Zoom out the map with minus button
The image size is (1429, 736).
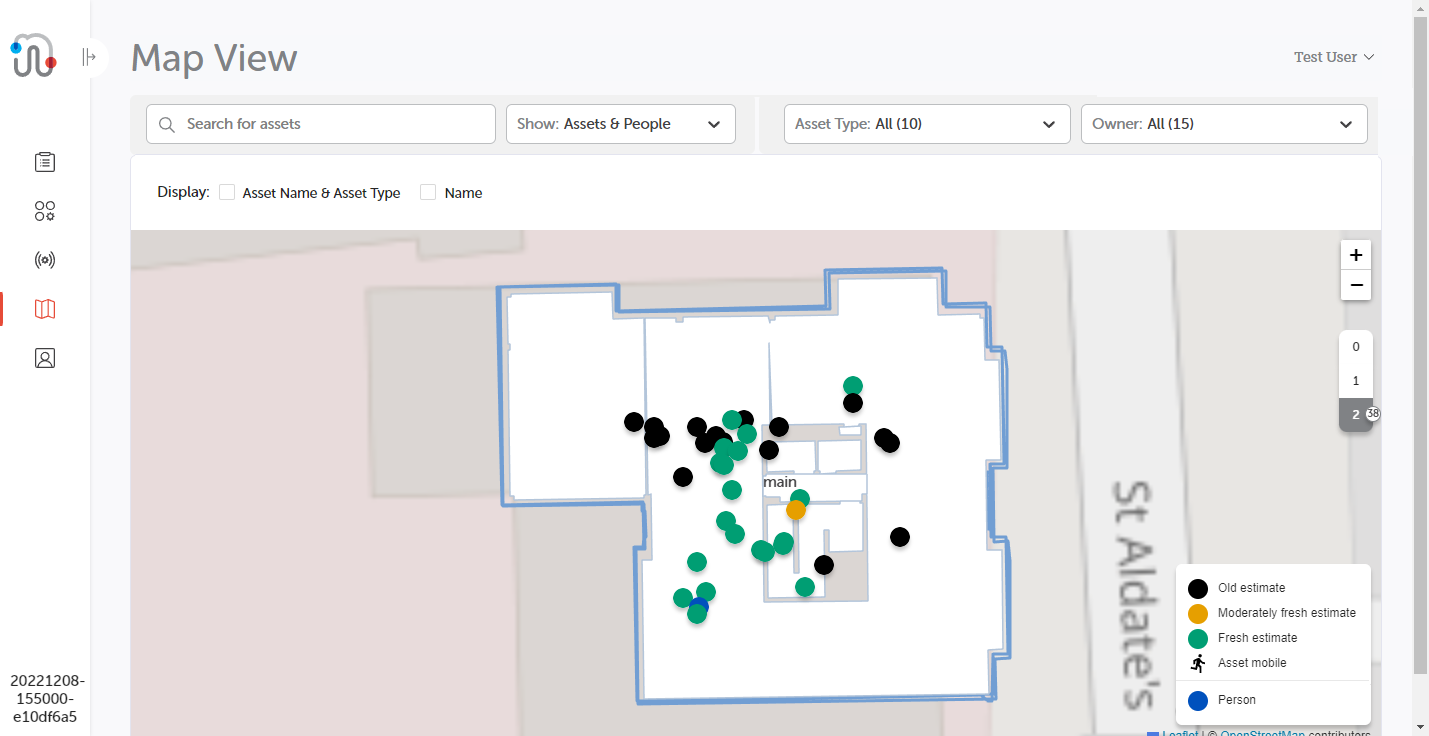(1355, 285)
